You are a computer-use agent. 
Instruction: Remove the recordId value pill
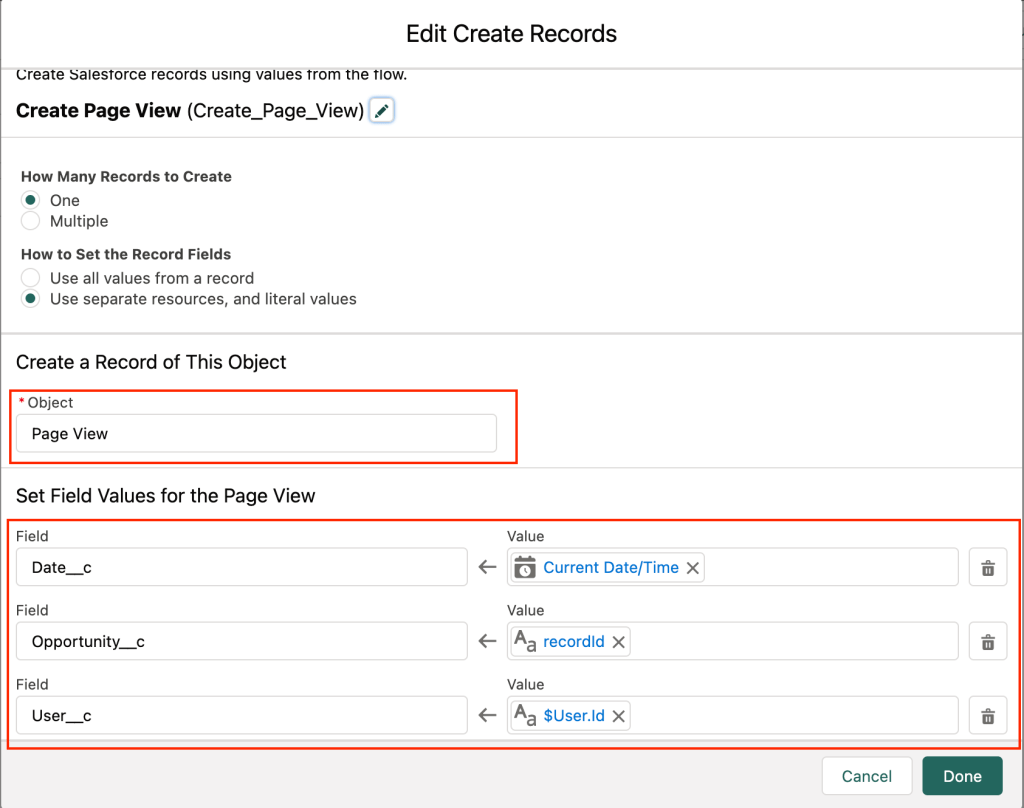tap(618, 642)
